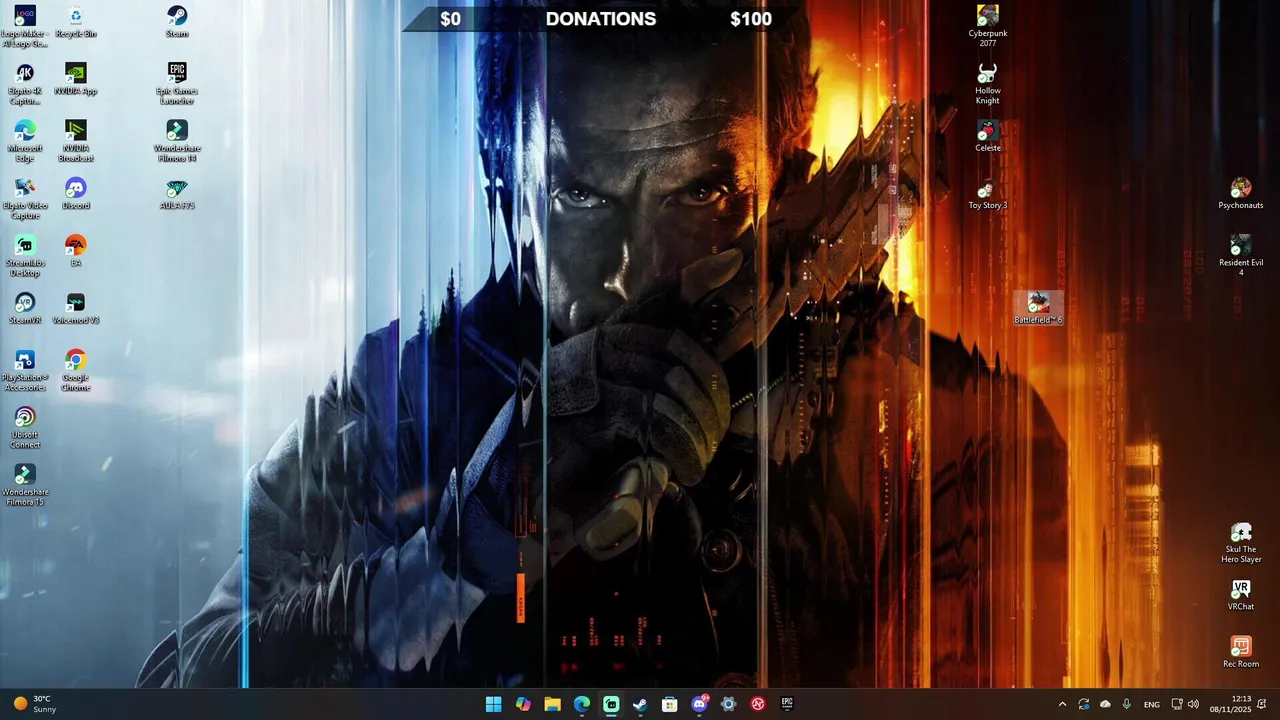Select the VRChat desktop shortcut

1241,594
